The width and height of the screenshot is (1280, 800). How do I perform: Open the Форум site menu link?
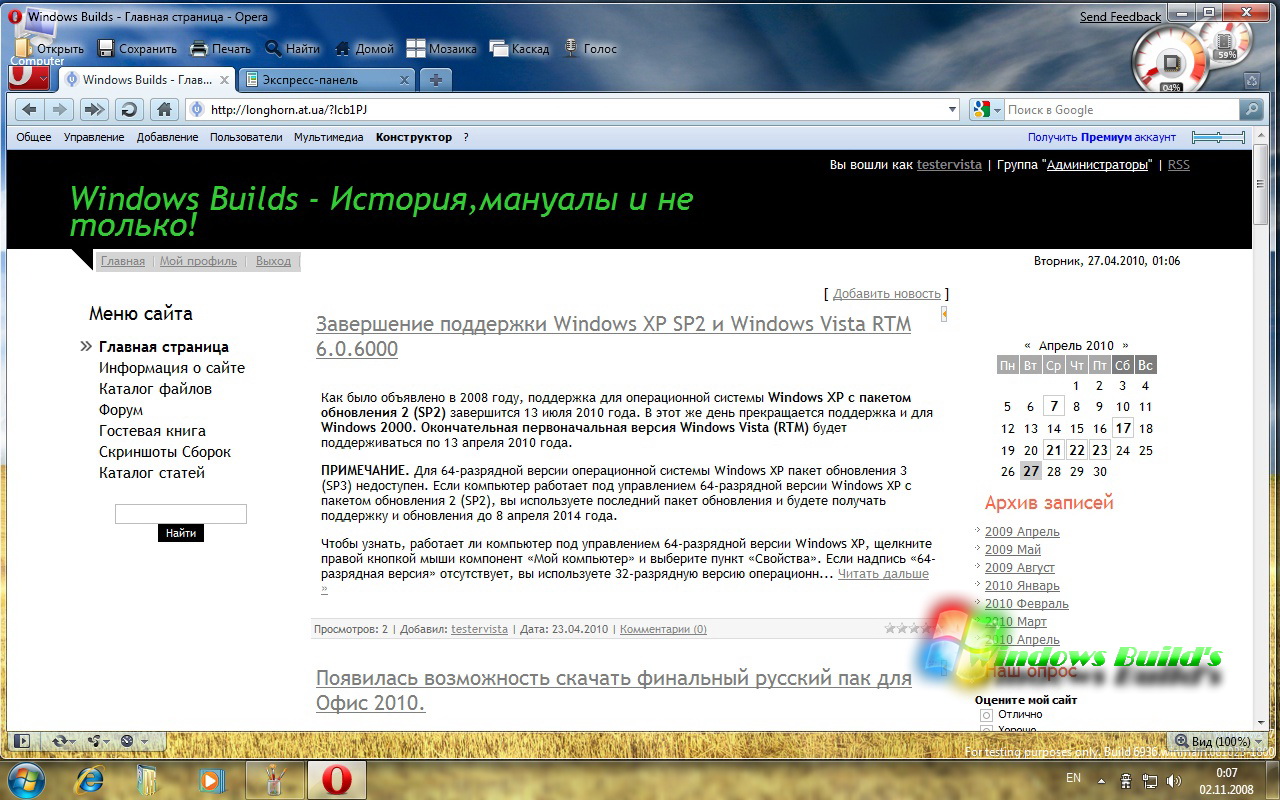(x=121, y=410)
